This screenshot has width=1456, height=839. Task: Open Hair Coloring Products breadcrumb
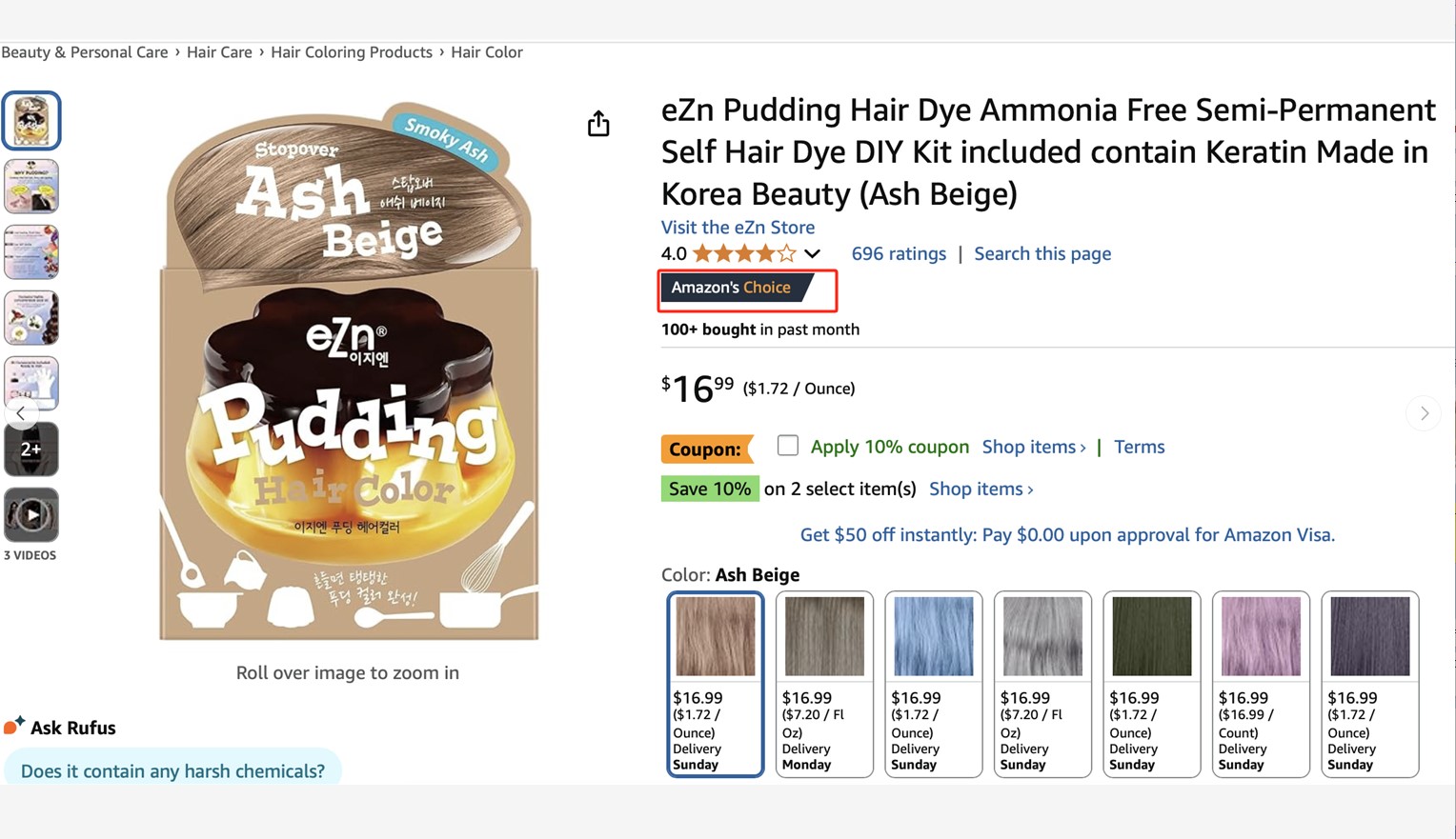point(351,52)
